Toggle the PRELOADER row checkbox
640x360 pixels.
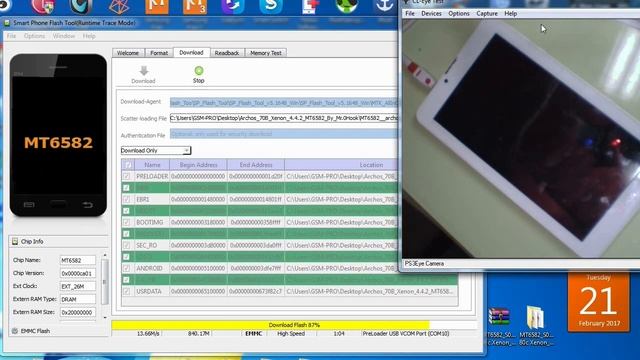click(x=127, y=176)
